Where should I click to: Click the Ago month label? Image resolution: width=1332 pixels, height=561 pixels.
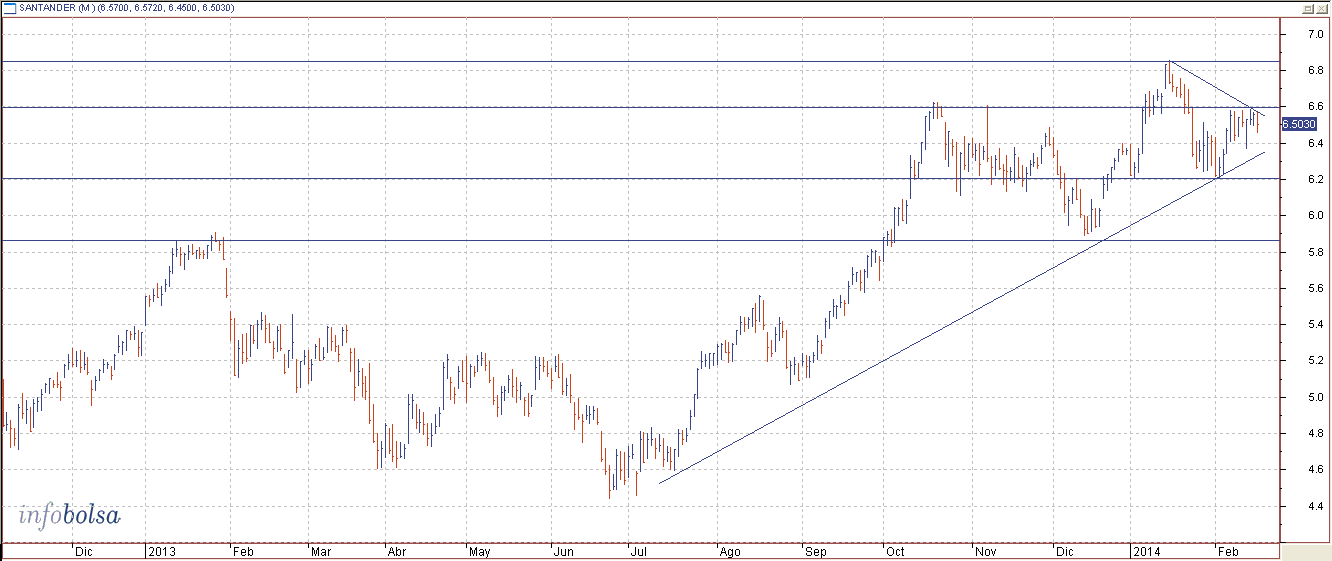click(x=730, y=551)
